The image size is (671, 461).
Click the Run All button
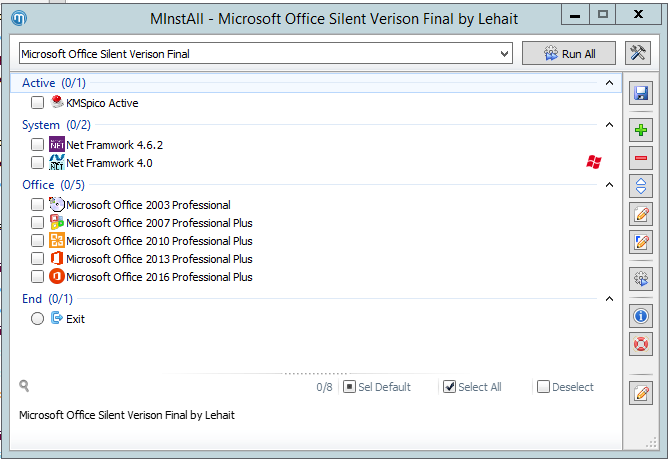pos(569,54)
